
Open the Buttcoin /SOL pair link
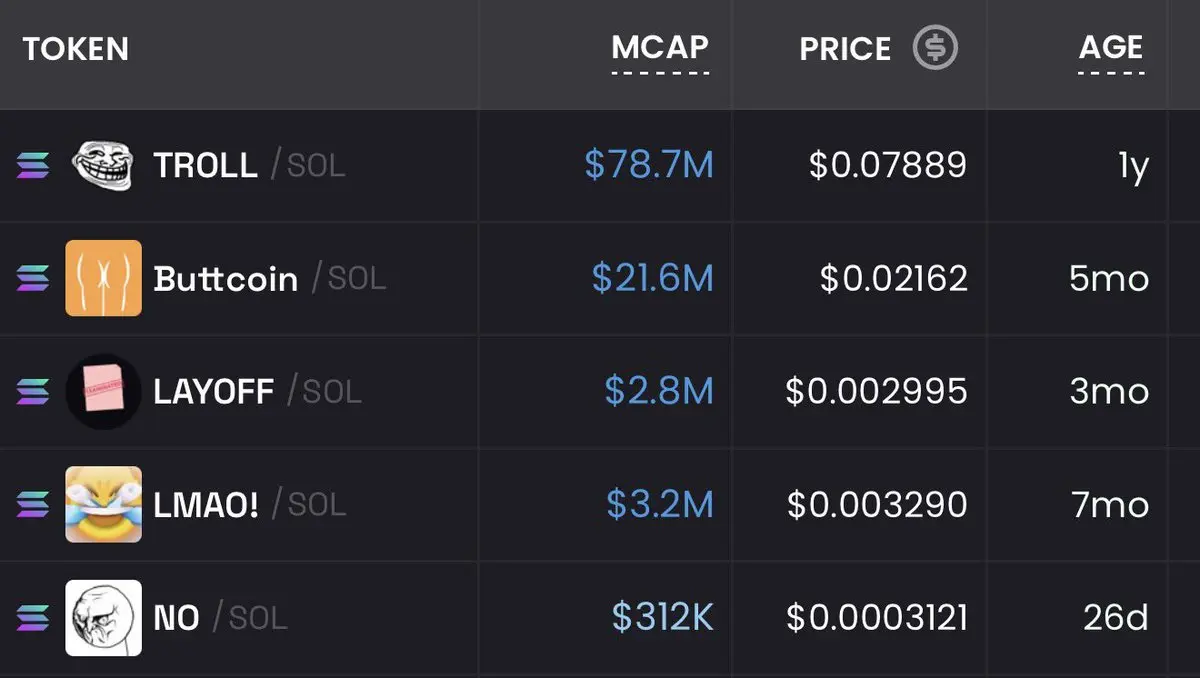(x=270, y=279)
